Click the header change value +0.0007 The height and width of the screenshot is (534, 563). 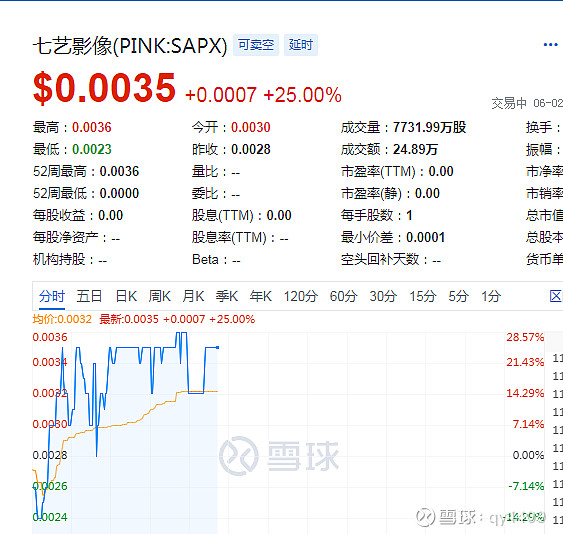pyautogui.click(x=221, y=95)
